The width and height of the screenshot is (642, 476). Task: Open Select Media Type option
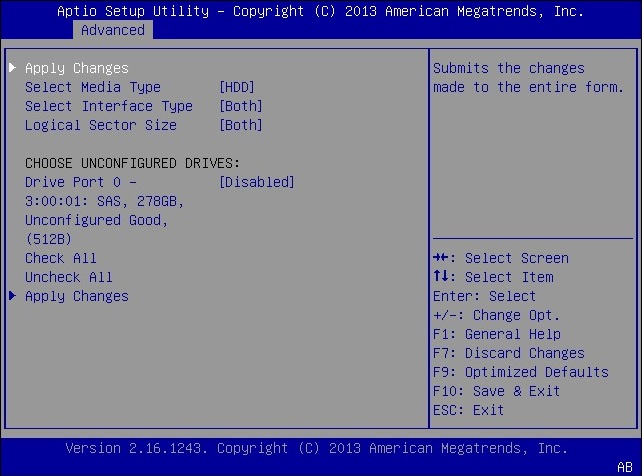93,87
